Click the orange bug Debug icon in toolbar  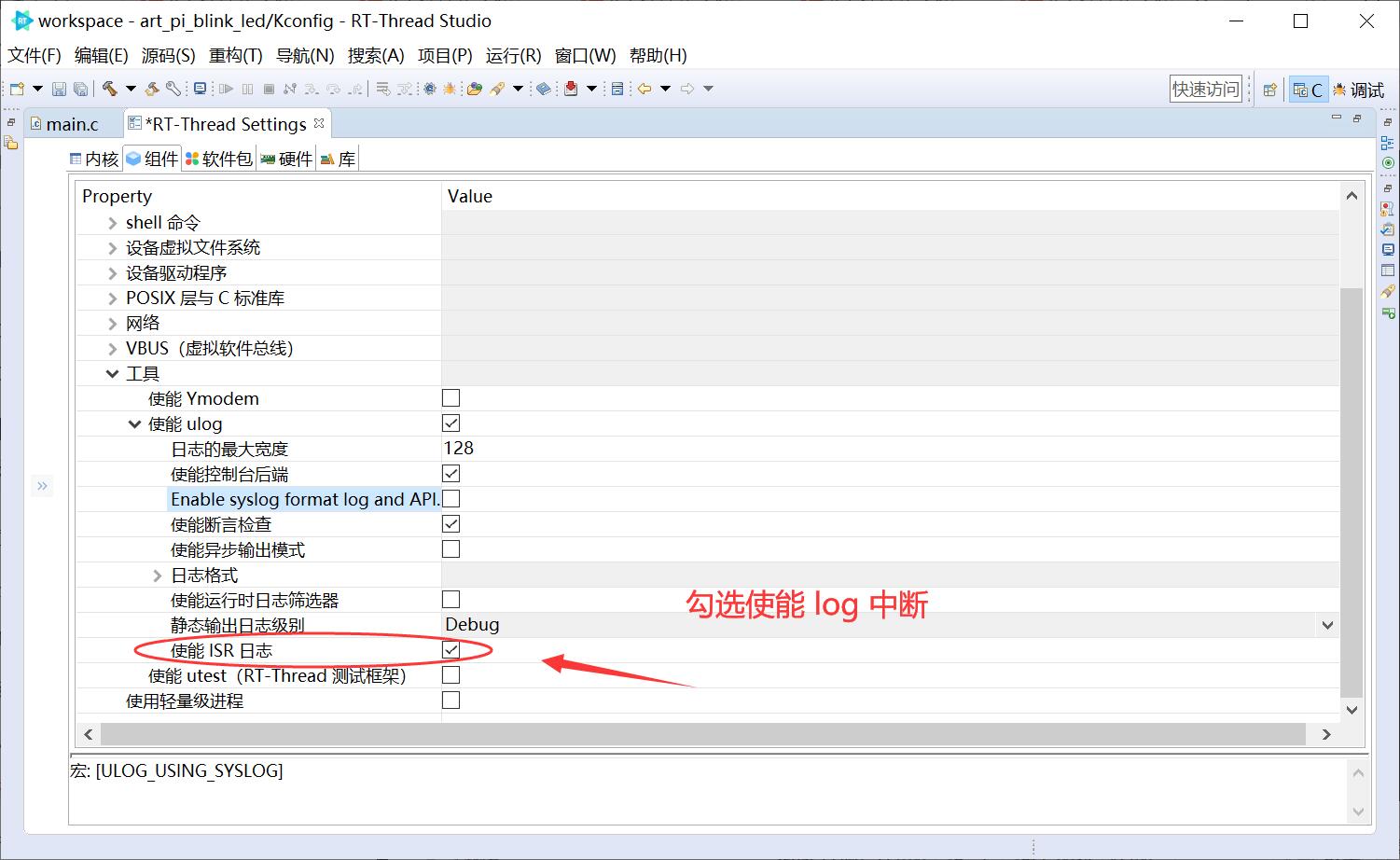450,89
